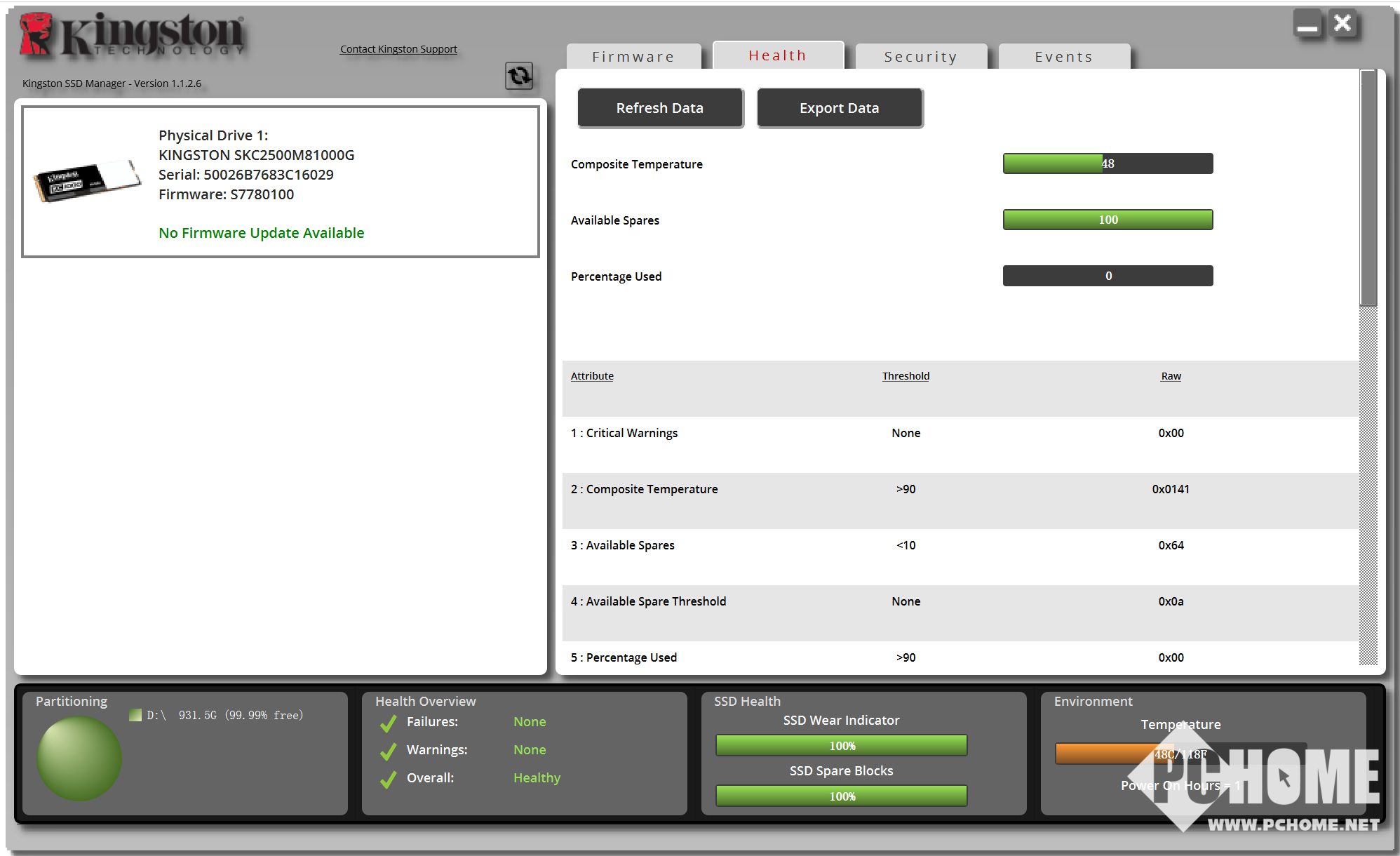1400x856 pixels.
Task: Sort by the Attribute column header
Action: (592, 376)
